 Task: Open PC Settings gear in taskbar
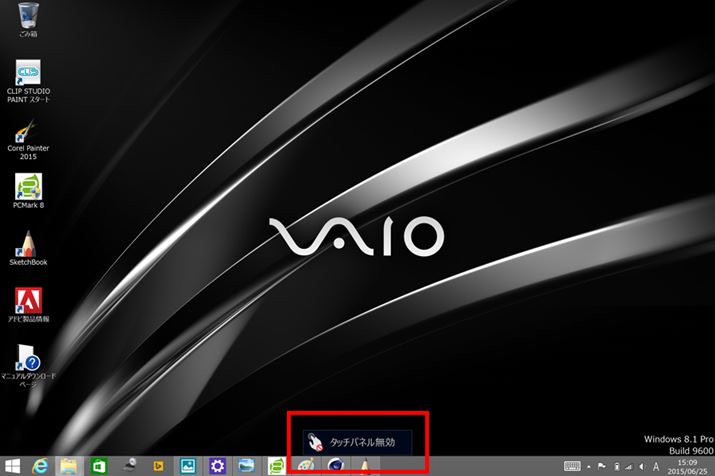[x=217, y=466]
